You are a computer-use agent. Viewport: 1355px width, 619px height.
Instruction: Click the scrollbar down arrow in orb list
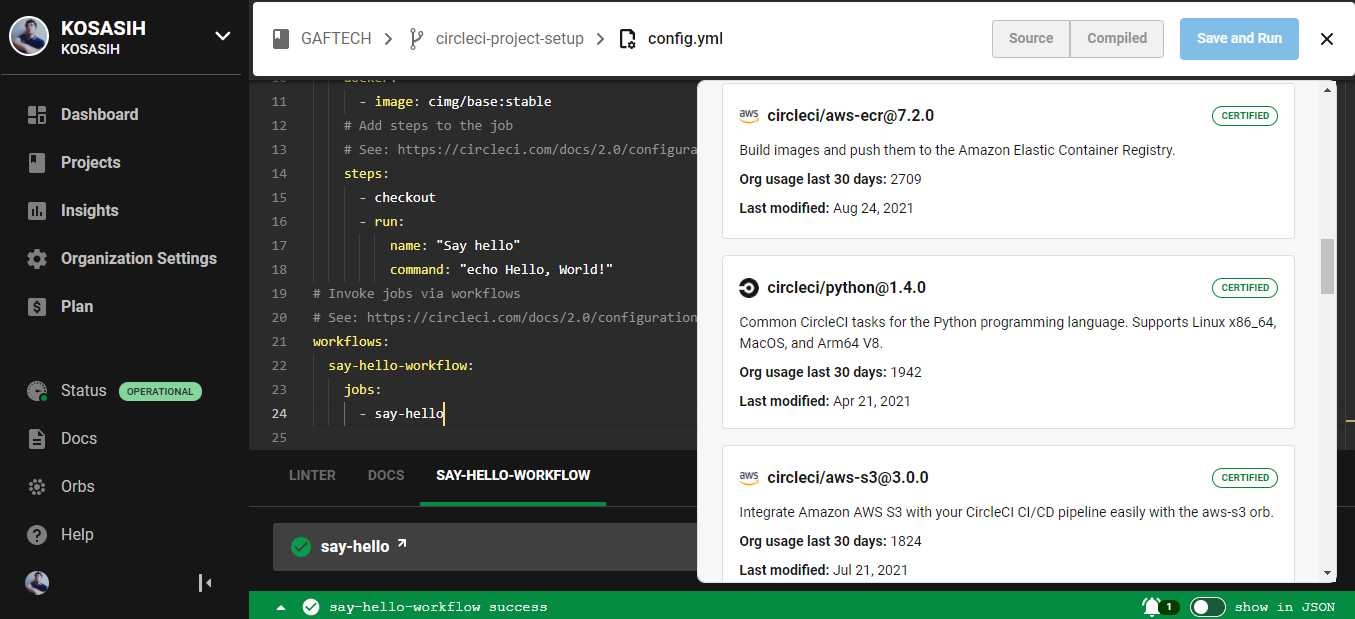point(1328,573)
